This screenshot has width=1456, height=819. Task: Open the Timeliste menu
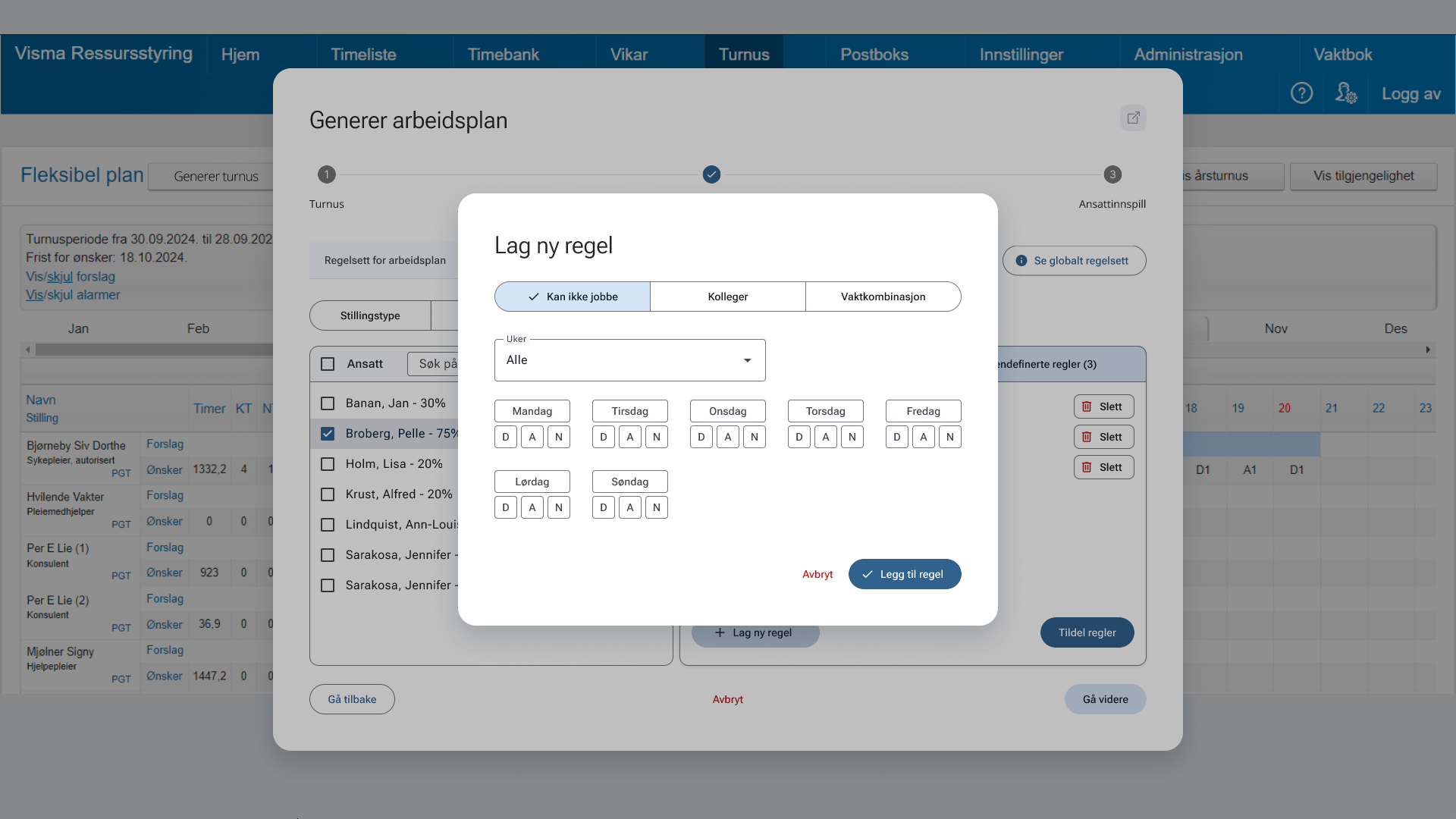coord(364,55)
